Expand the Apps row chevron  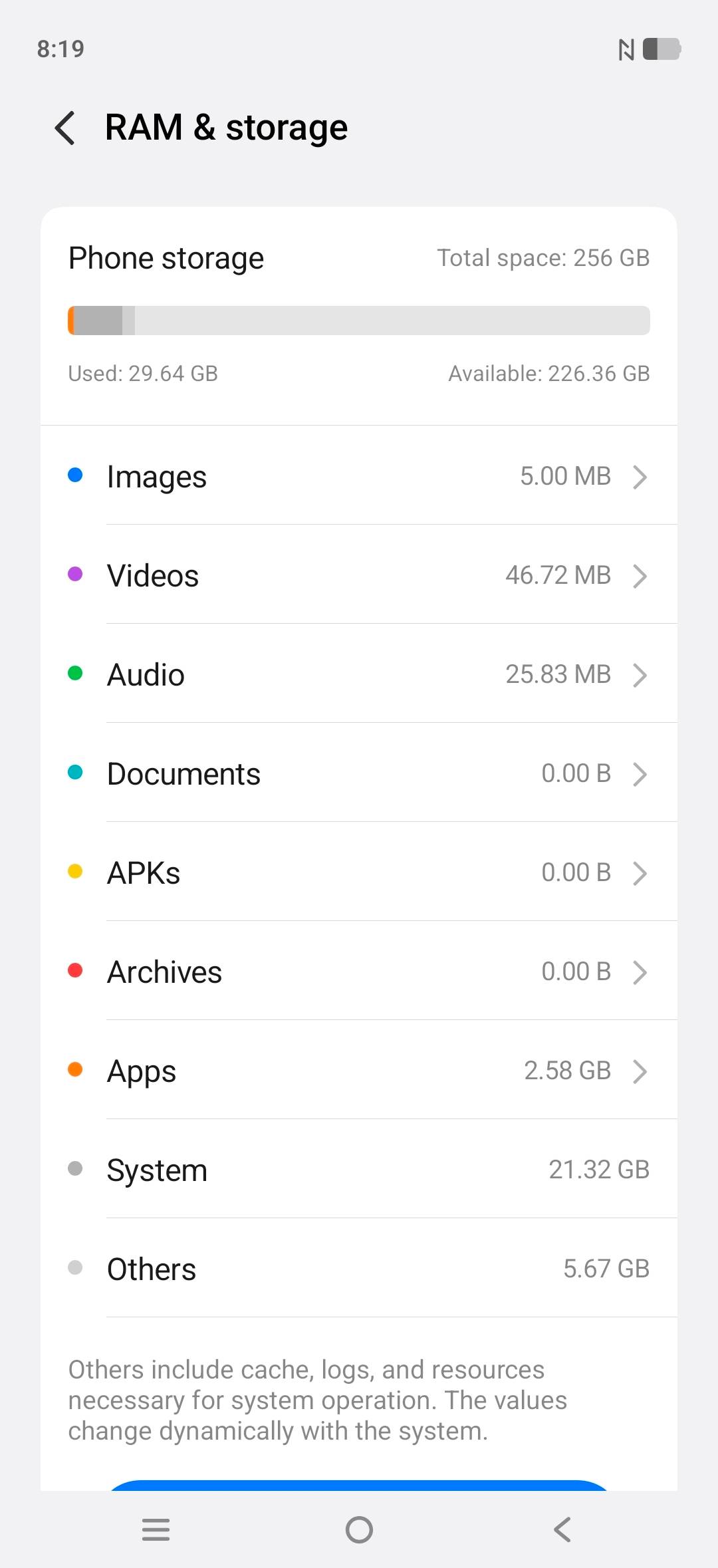[640, 1071]
